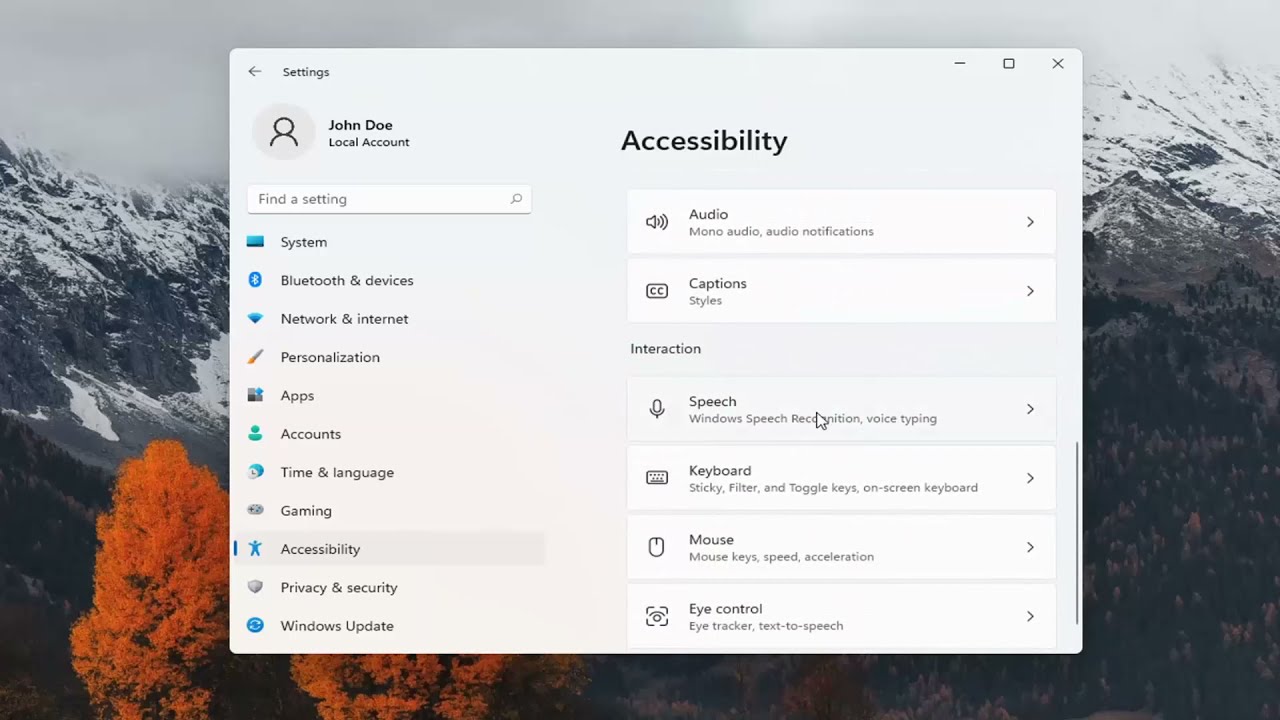1280x720 pixels.
Task: Select Accounts in the sidebar
Action: tap(389, 434)
